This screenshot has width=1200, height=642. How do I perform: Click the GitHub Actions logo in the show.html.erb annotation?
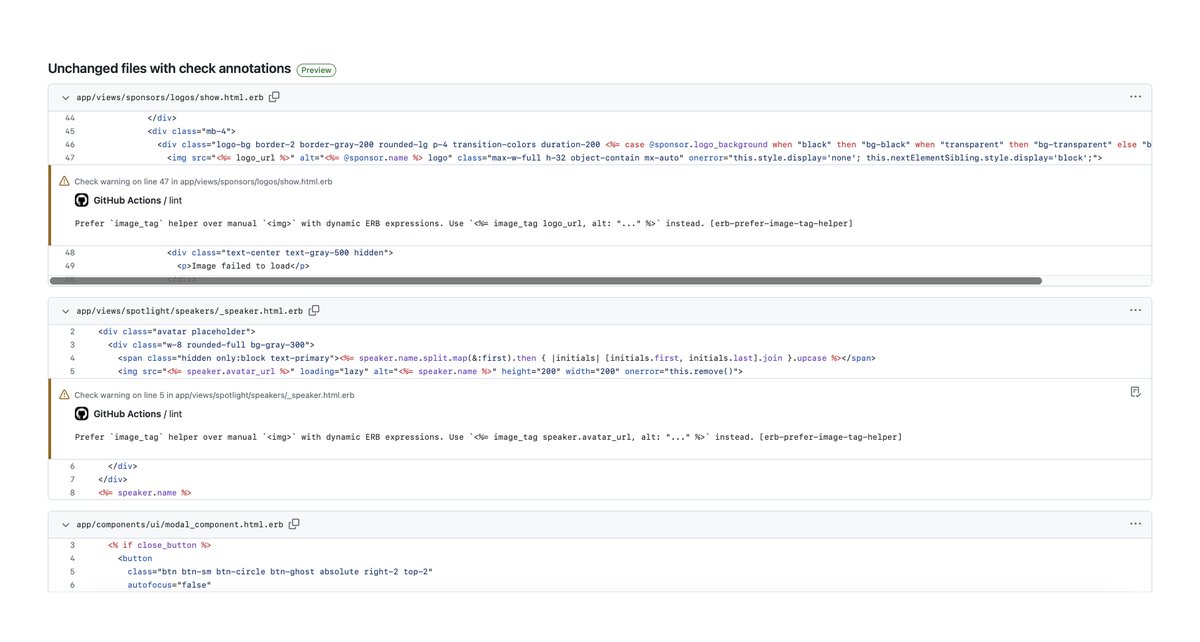coord(82,200)
